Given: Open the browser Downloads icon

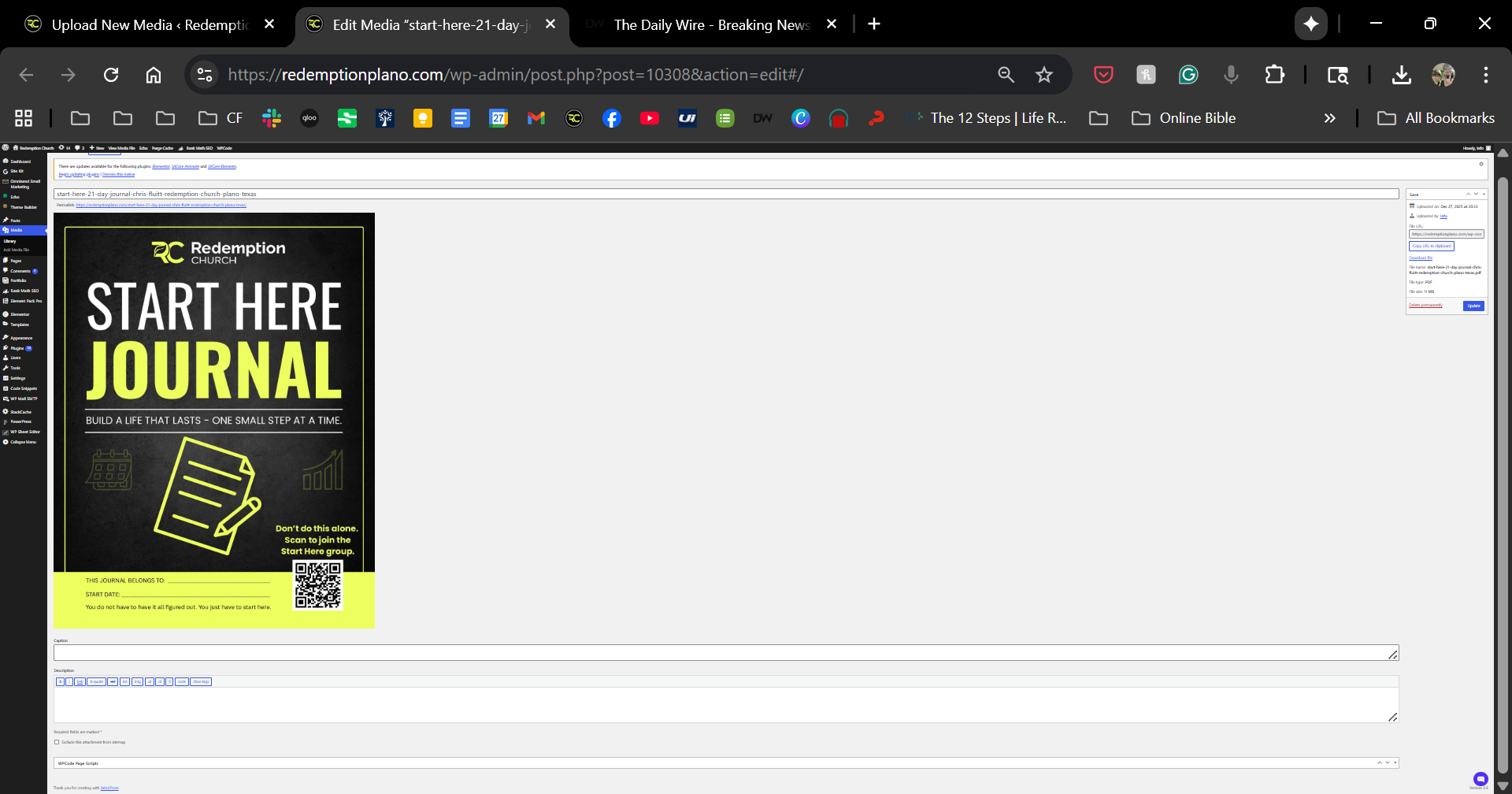Looking at the screenshot, I should (1401, 75).
